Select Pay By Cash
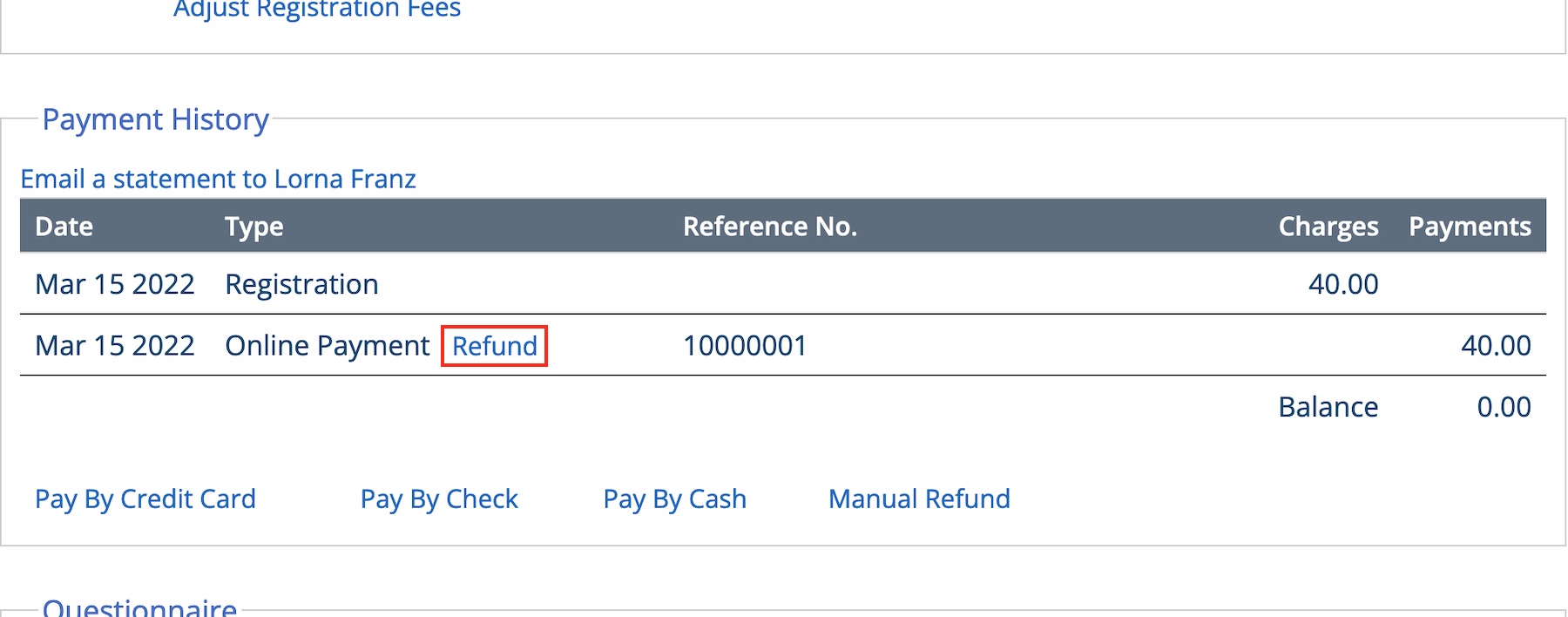1568x617 pixels. [x=674, y=499]
